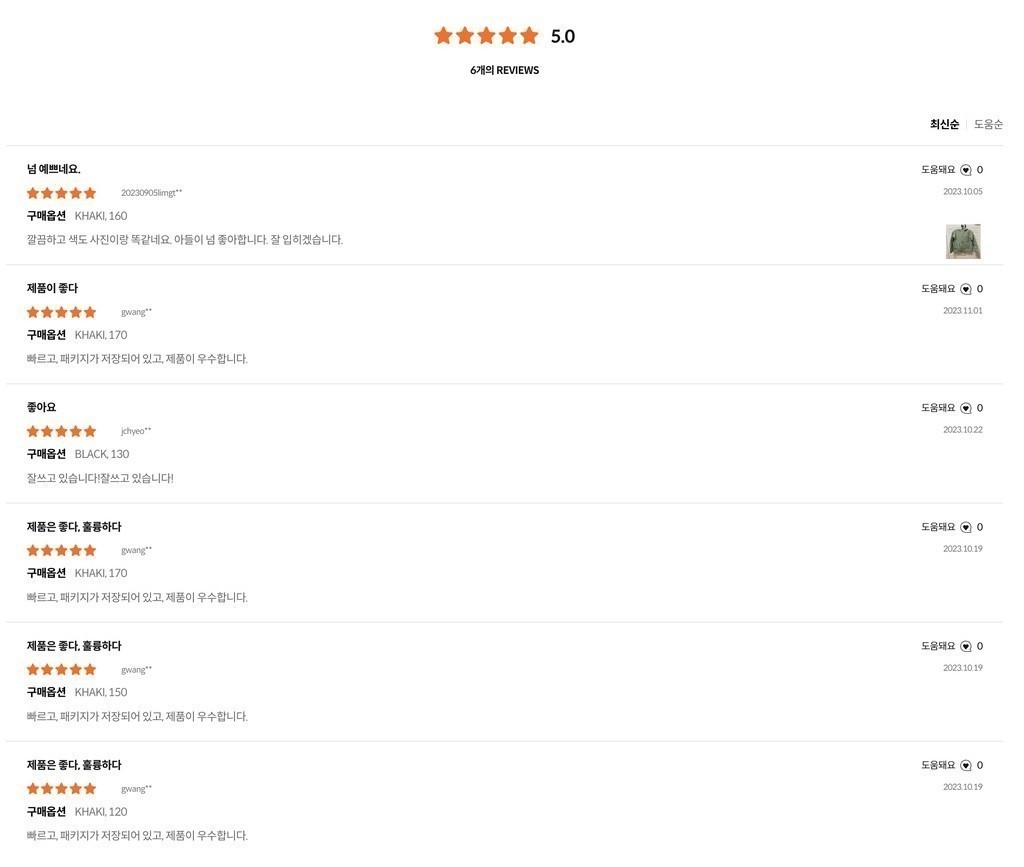Click the heart icon on the fourth review, KHAKI 170
Screen dimensions: 1024x867
pos(966,528)
